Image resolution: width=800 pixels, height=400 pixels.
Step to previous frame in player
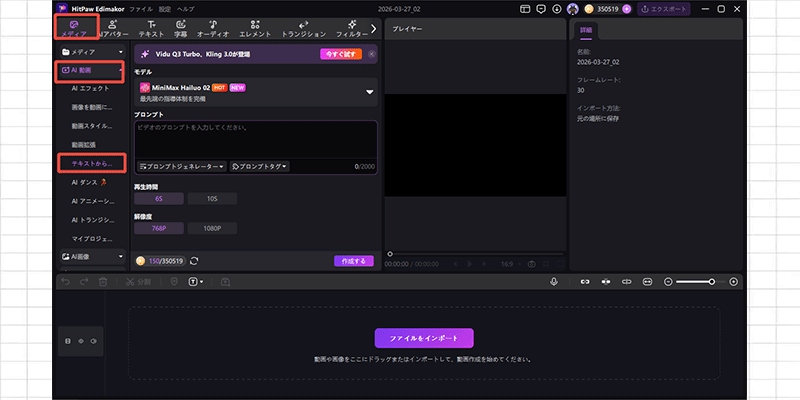coord(456,264)
